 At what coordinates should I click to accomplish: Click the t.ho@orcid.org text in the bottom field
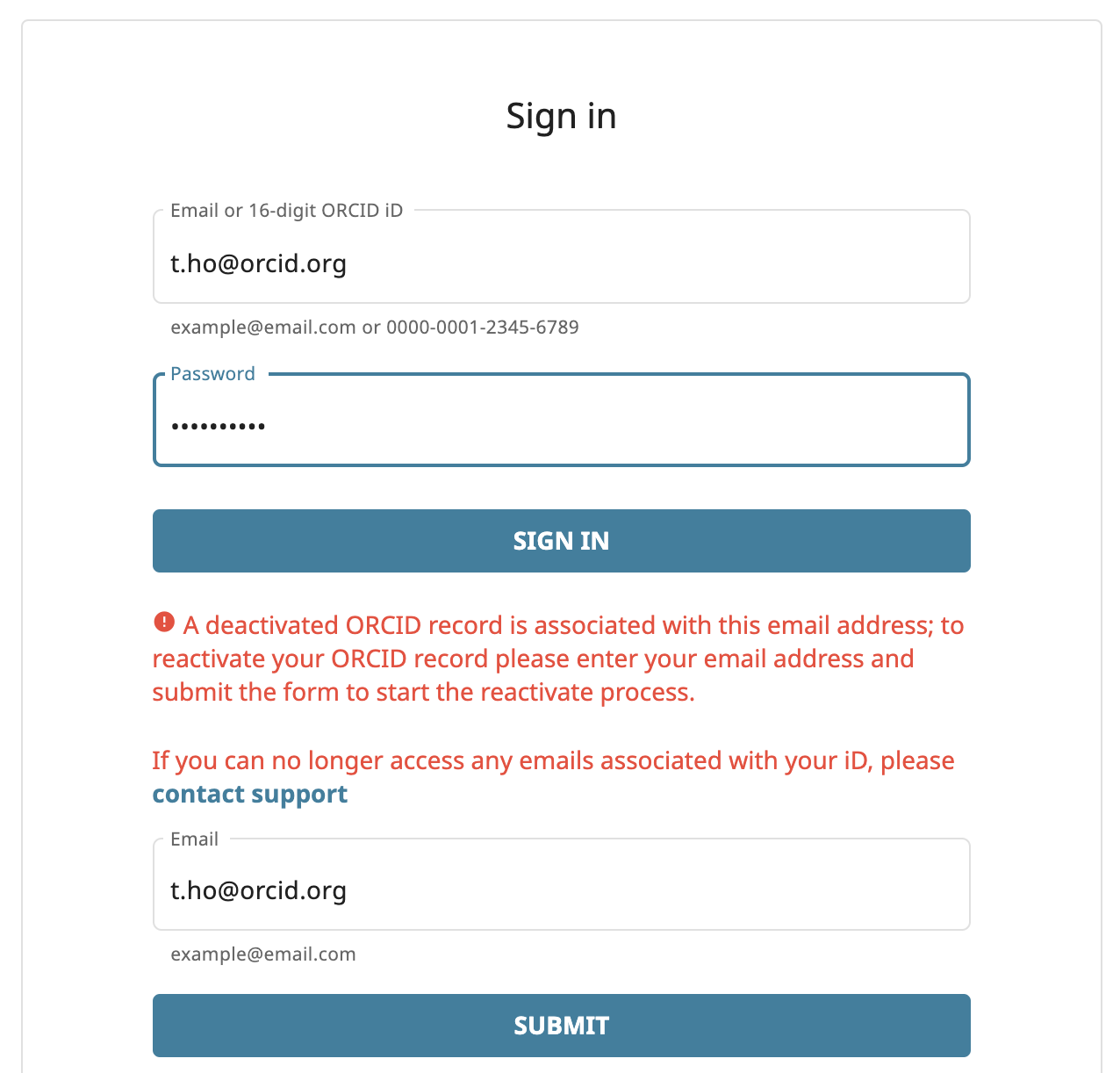(259, 890)
